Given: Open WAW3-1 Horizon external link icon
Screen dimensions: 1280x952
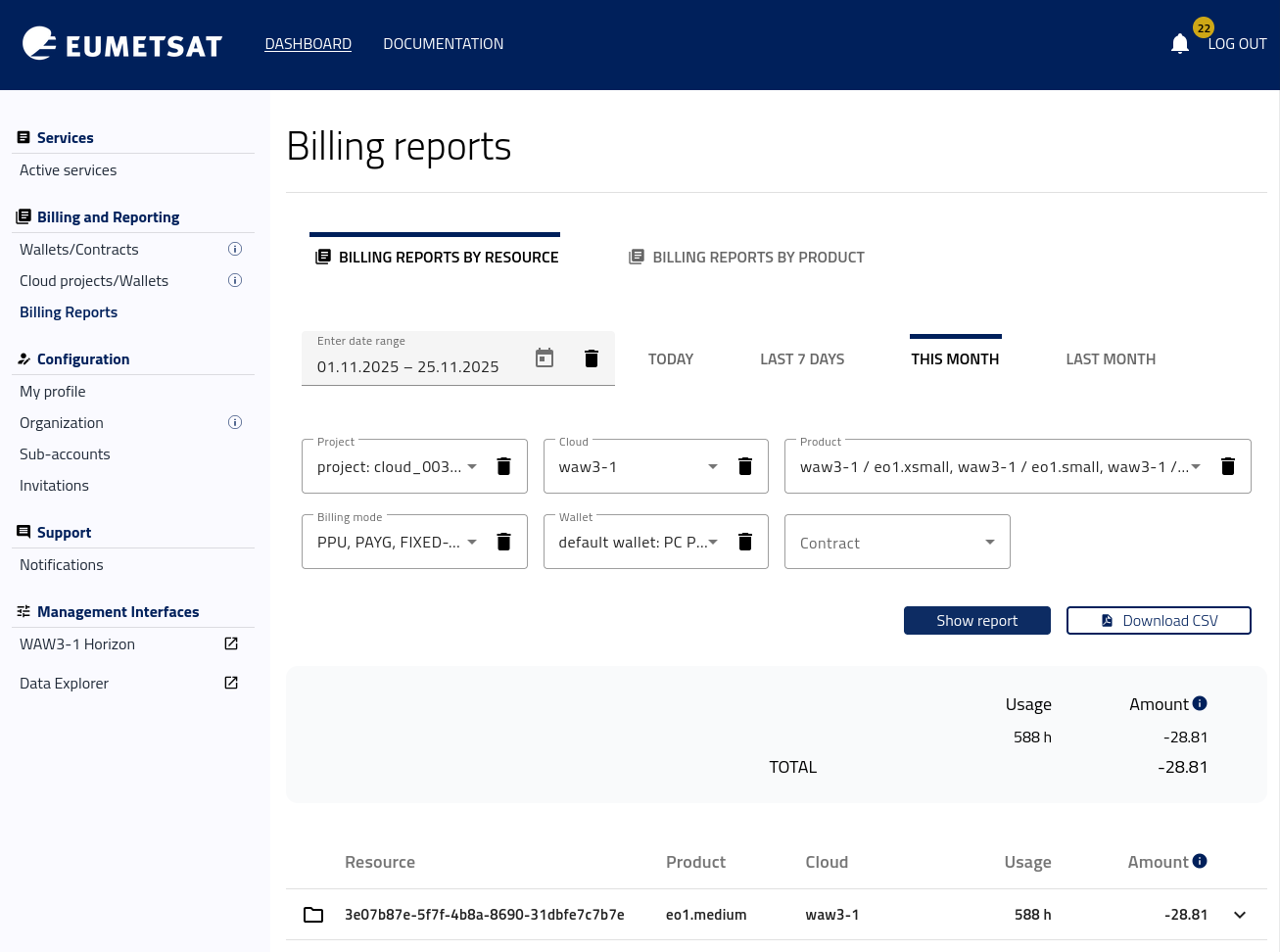Looking at the screenshot, I should [x=231, y=643].
